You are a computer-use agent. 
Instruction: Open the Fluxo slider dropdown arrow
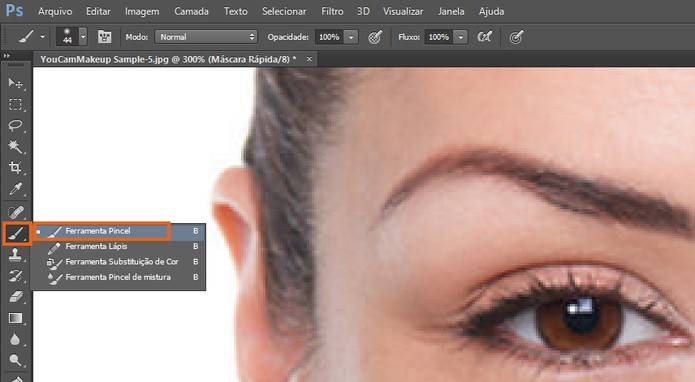[461, 37]
